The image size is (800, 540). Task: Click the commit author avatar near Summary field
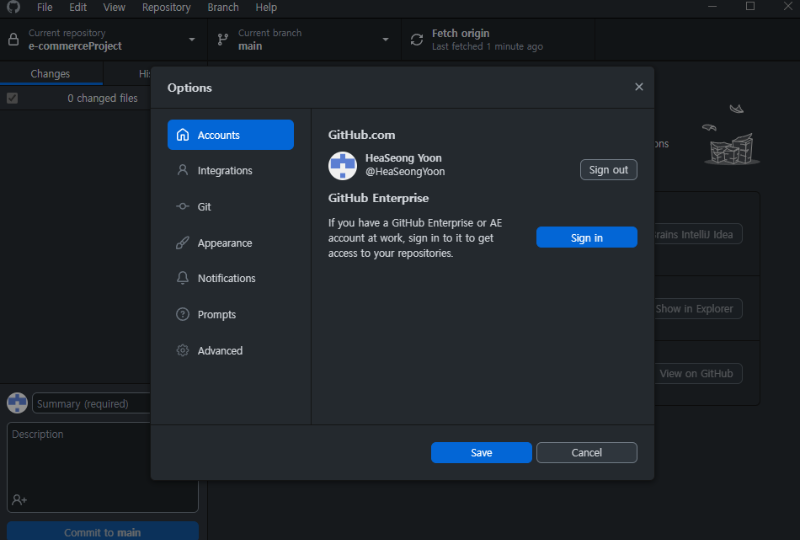coord(17,403)
